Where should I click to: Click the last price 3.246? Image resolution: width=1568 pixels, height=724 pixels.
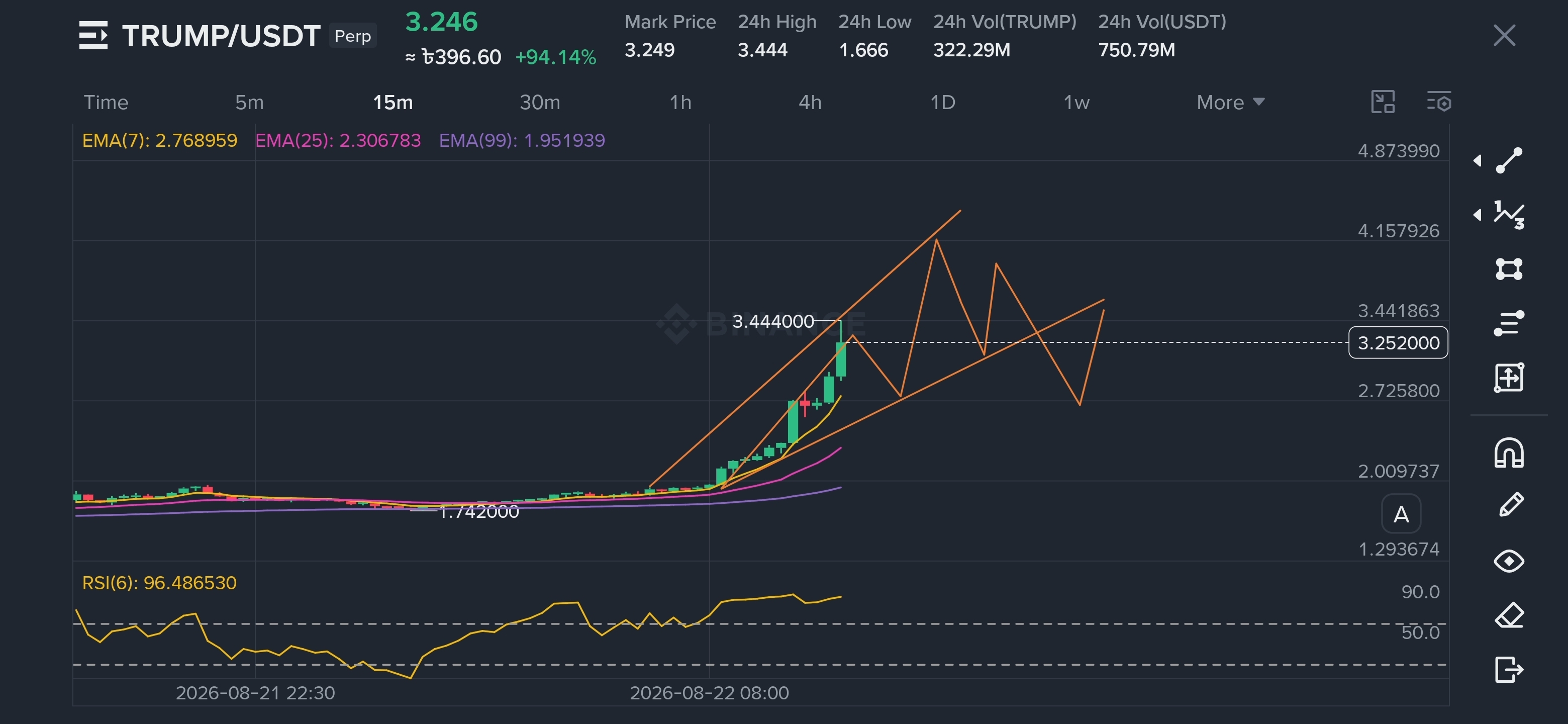(441, 22)
